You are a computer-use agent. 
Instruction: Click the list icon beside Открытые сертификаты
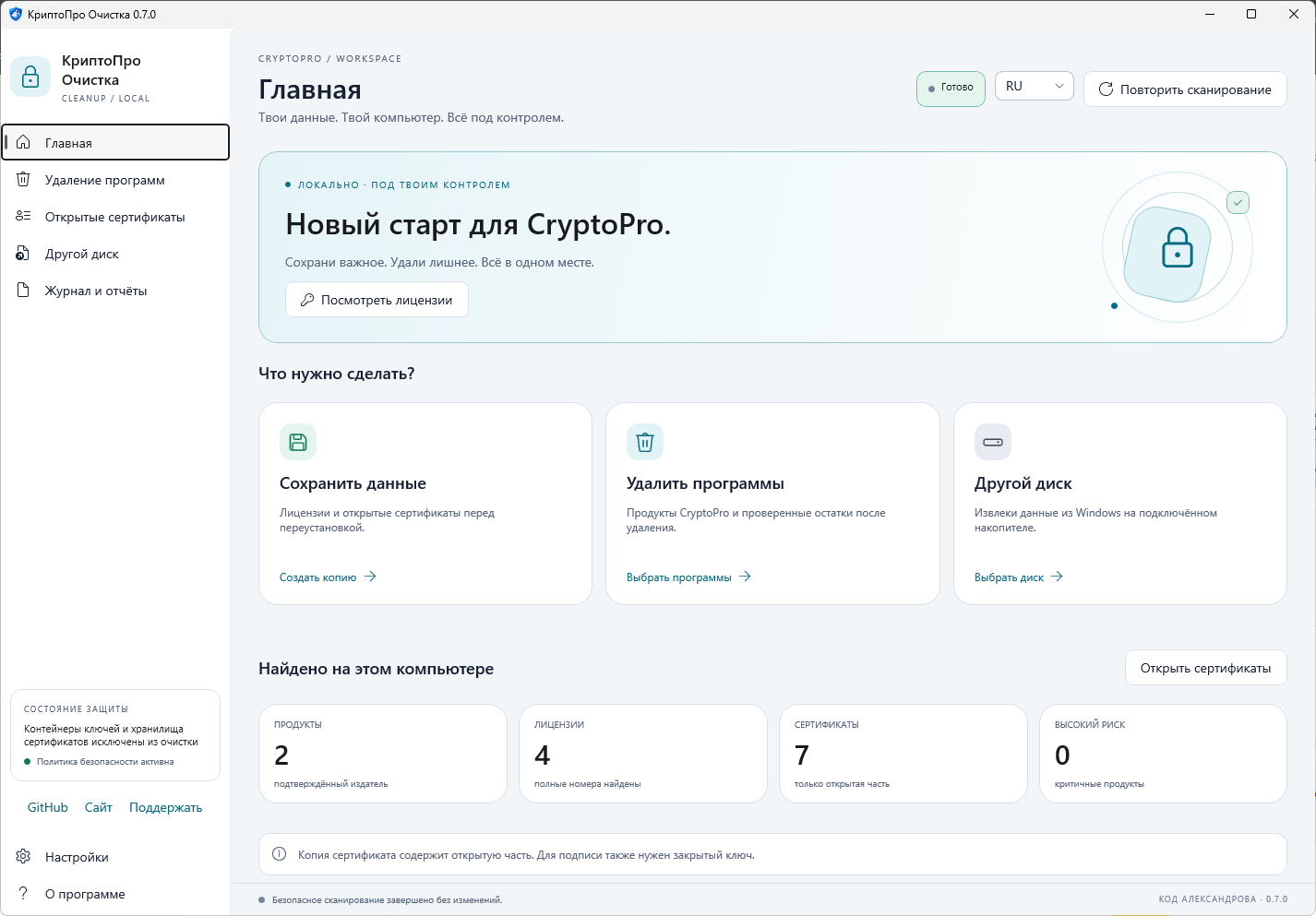tap(24, 216)
